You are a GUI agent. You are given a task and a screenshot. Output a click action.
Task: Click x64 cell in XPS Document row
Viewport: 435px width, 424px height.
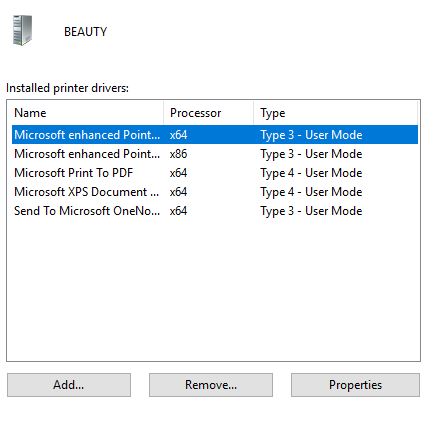[x=178, y=192]
